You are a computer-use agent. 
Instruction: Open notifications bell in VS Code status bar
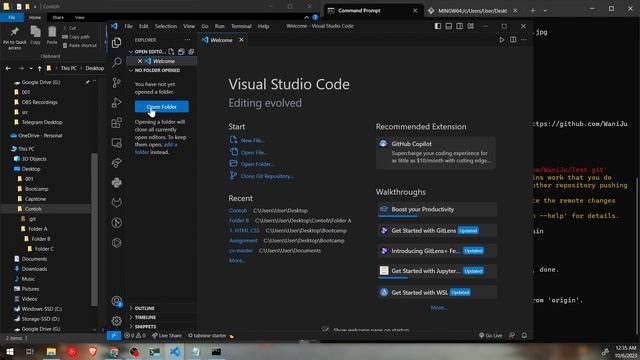pyautogui.click(x=524, y=336)
